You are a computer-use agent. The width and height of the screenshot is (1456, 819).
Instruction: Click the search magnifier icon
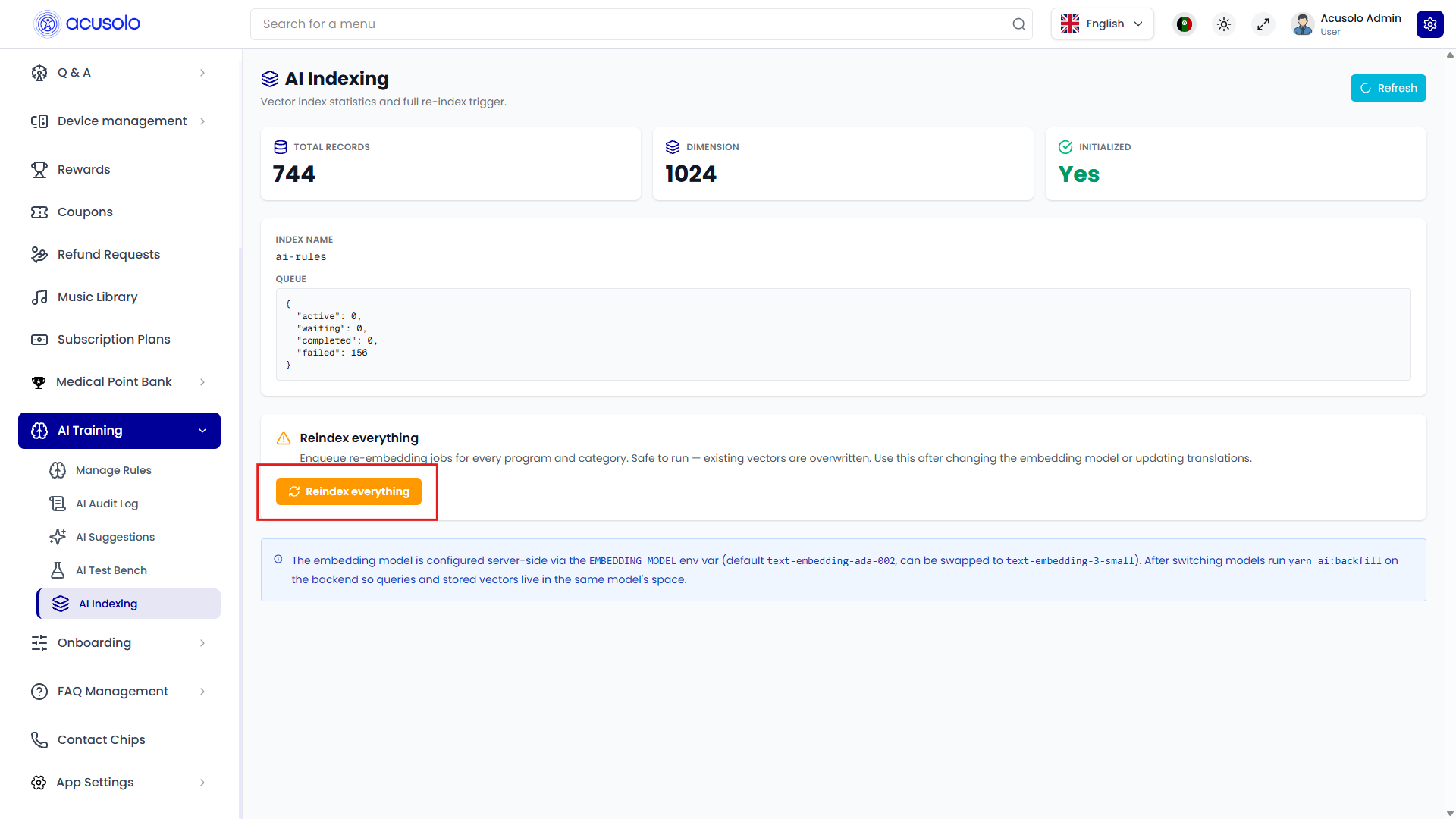(x=1018, y=24)
